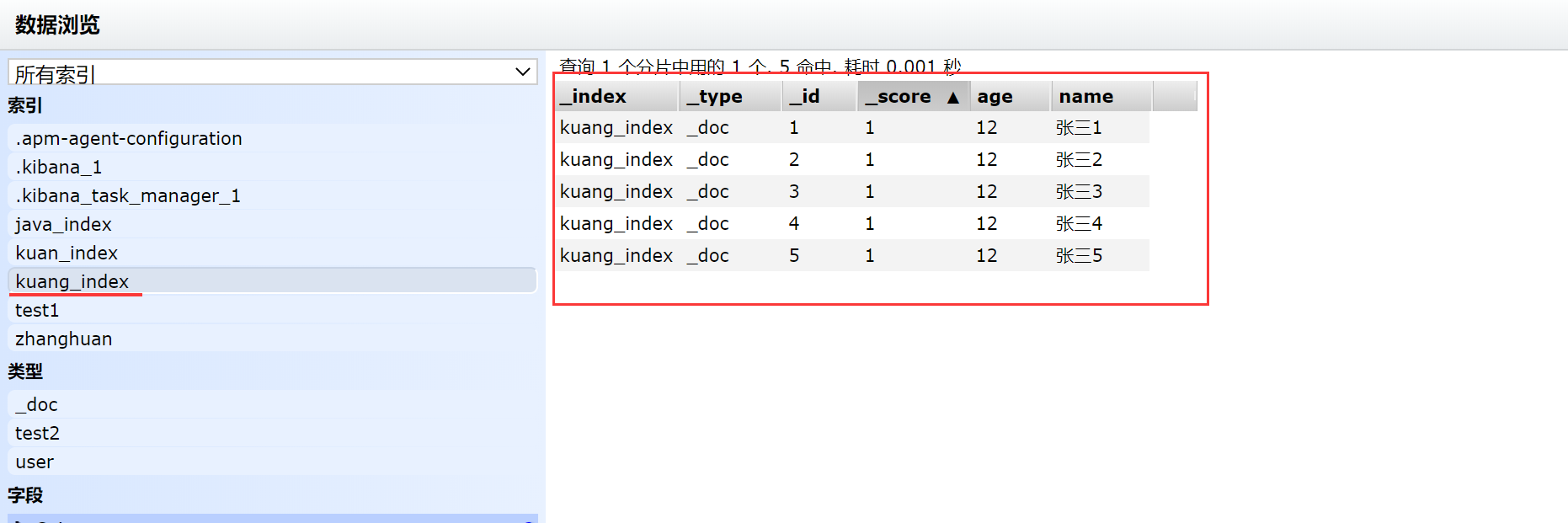Click the _id cell with value 4
This screenshot has width=1568, height=523.
(794, 223)
